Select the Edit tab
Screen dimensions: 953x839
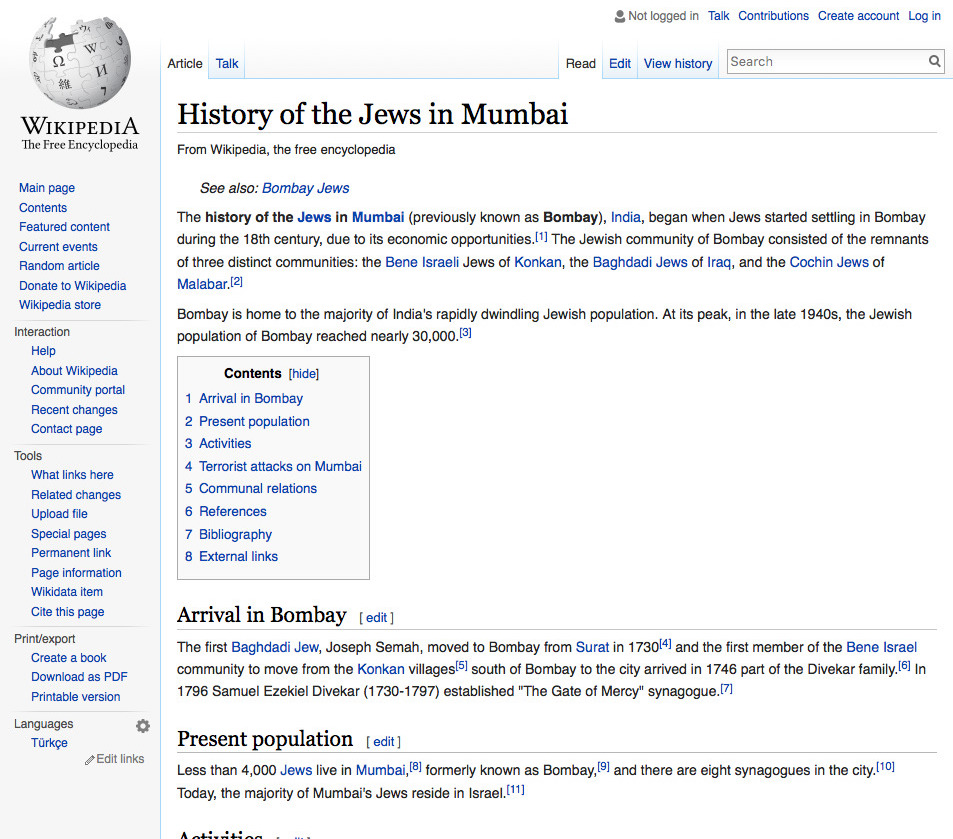coord(620,64)
